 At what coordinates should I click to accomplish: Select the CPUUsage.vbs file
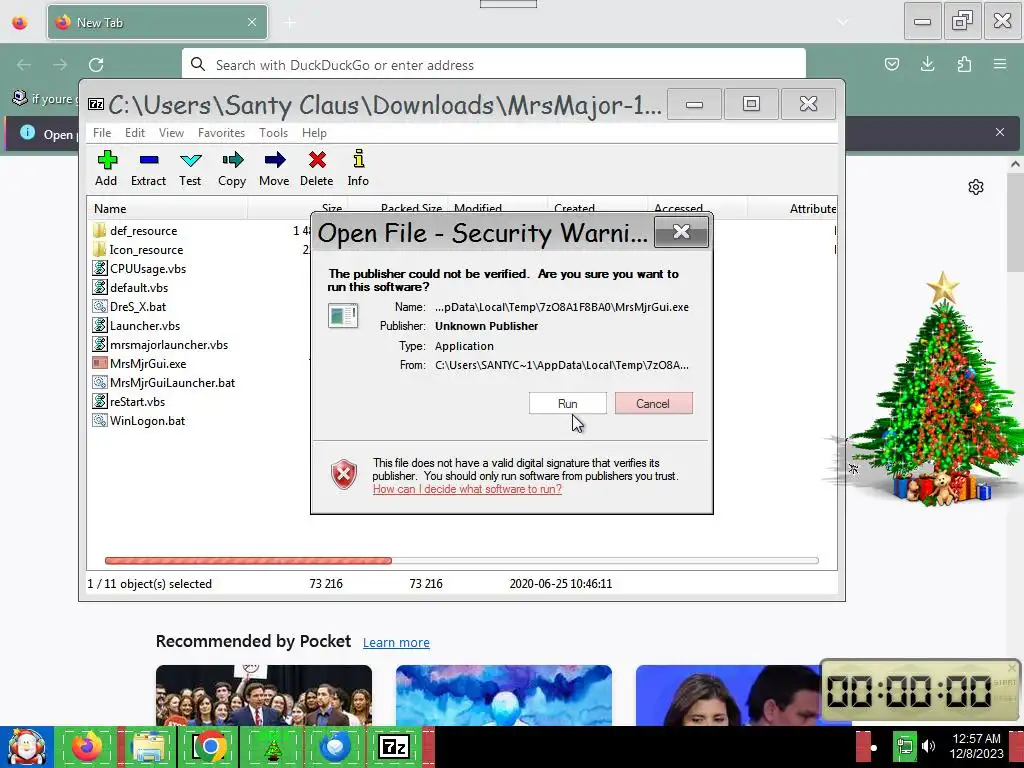coord(140,268)
